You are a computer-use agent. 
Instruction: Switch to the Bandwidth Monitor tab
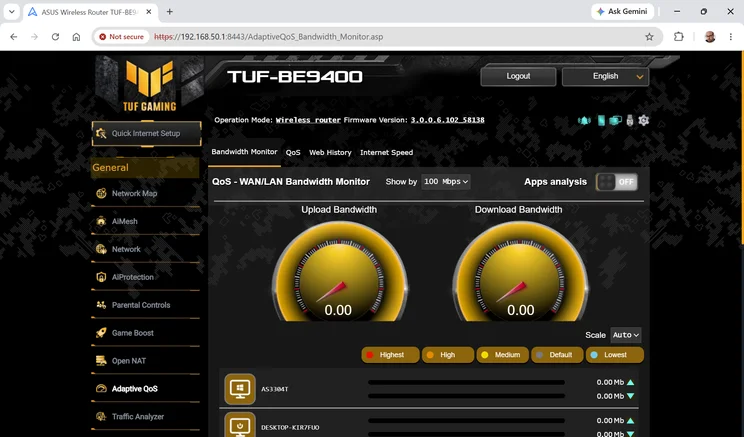coord(244,152)
